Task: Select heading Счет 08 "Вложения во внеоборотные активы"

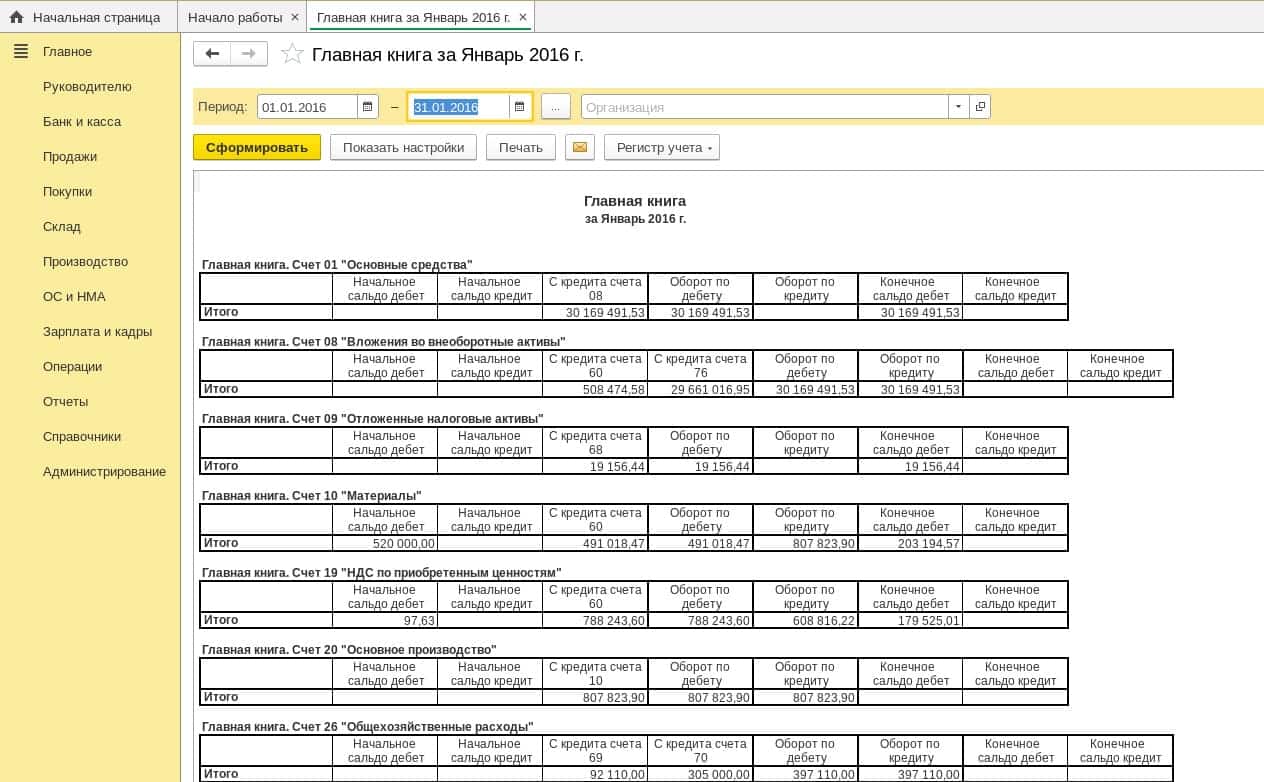Action: click(383, 342)
